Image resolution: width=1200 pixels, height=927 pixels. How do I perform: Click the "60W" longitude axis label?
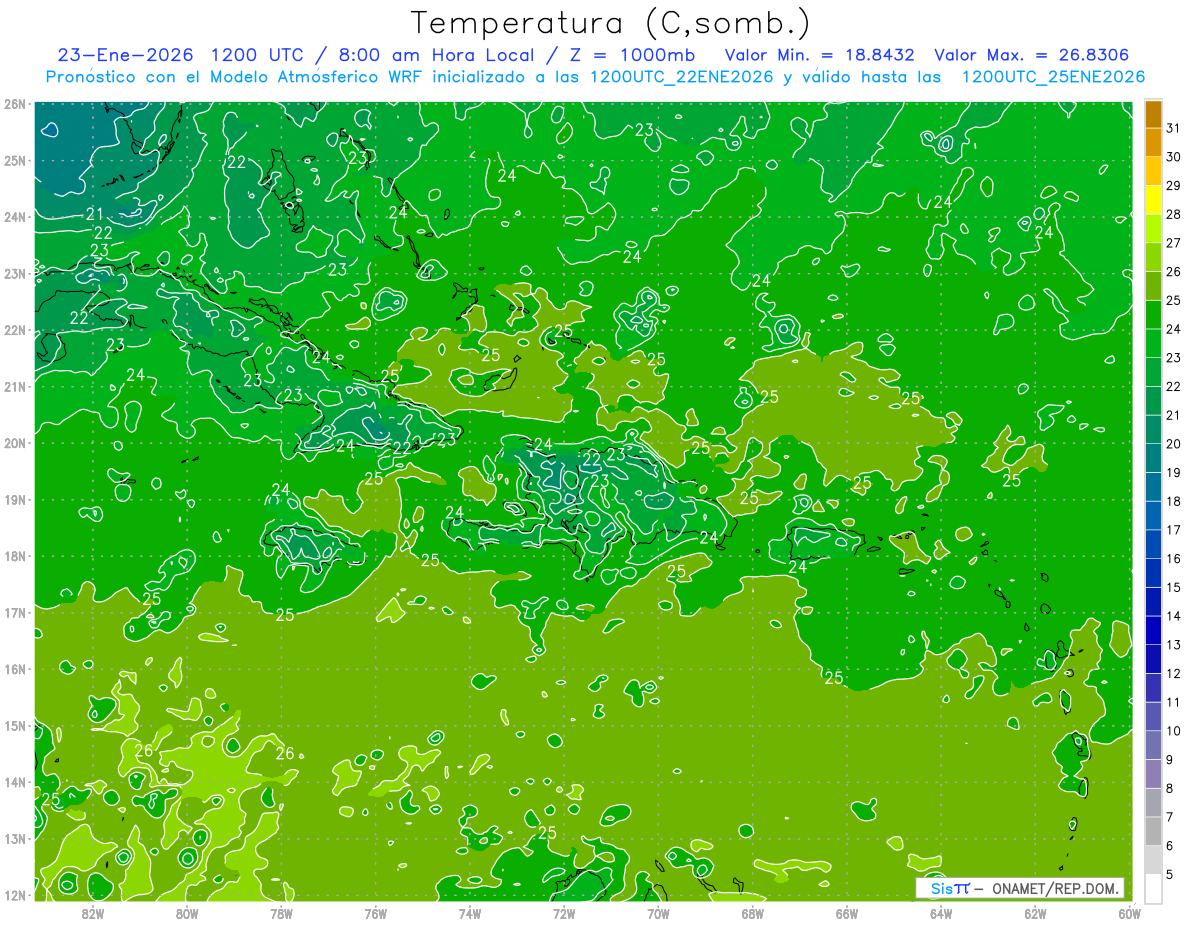click(1129, 912)
